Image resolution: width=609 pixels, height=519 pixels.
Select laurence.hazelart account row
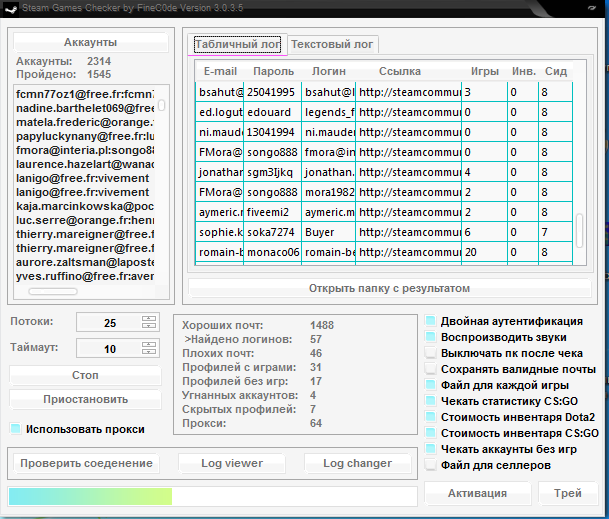pos(85,164)
